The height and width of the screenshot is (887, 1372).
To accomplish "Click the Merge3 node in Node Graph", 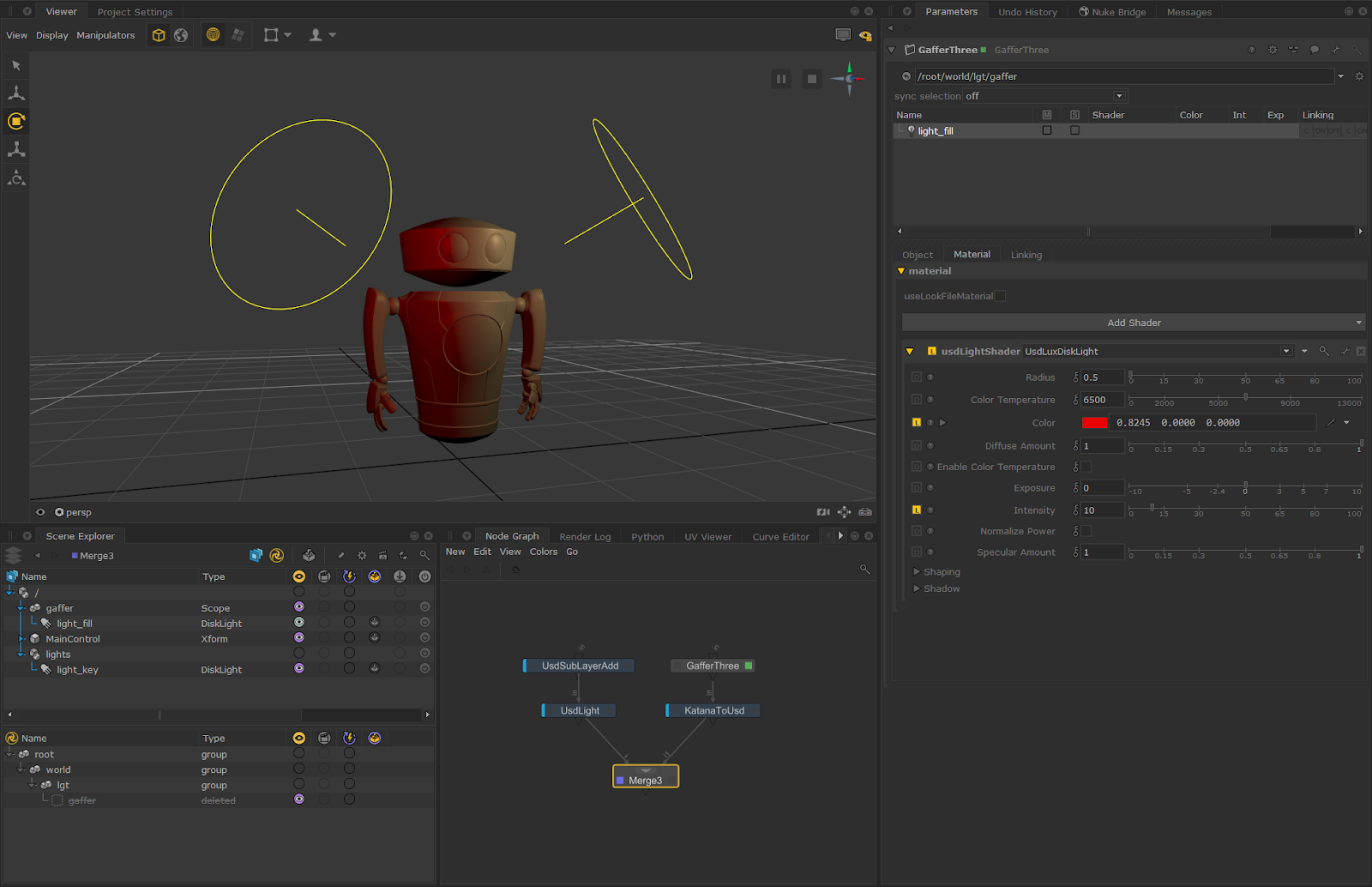I will 646,780.
